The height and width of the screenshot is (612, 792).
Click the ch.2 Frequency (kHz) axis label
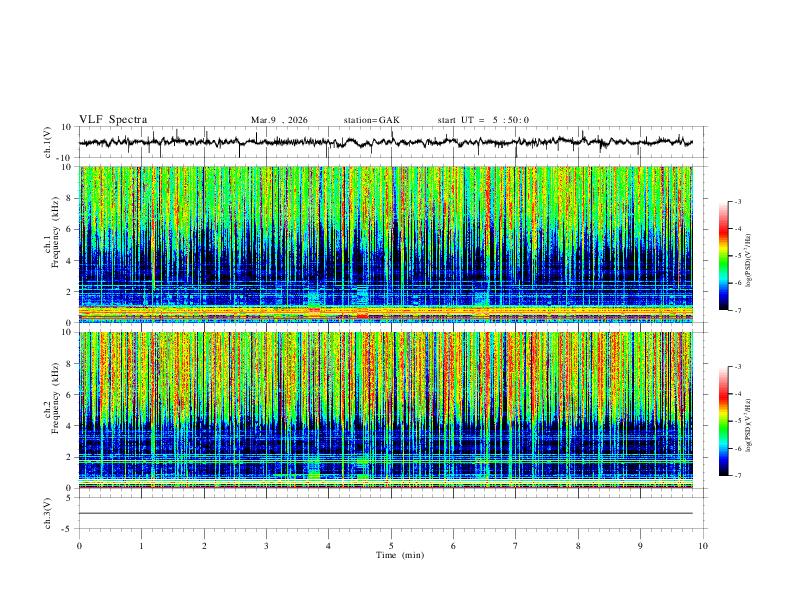click(x=51, y=399)
